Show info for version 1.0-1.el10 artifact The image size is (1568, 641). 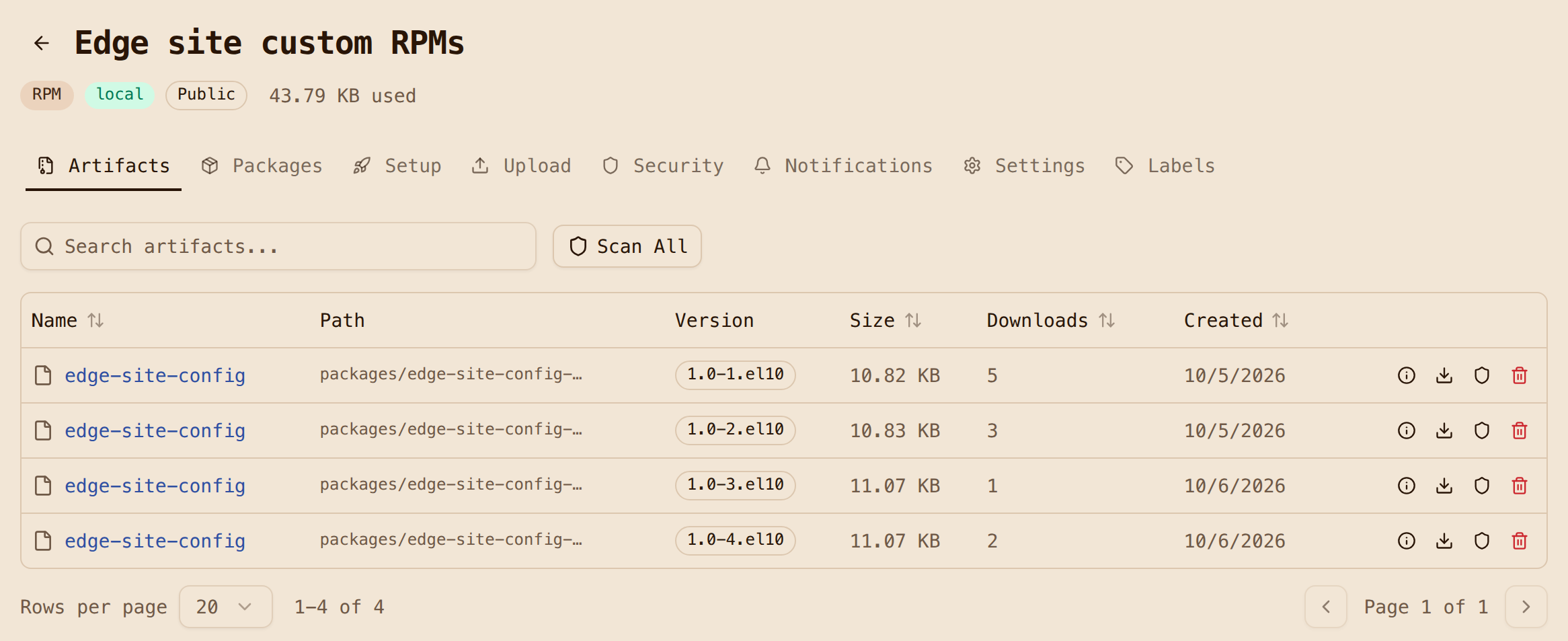(1407, 375)
